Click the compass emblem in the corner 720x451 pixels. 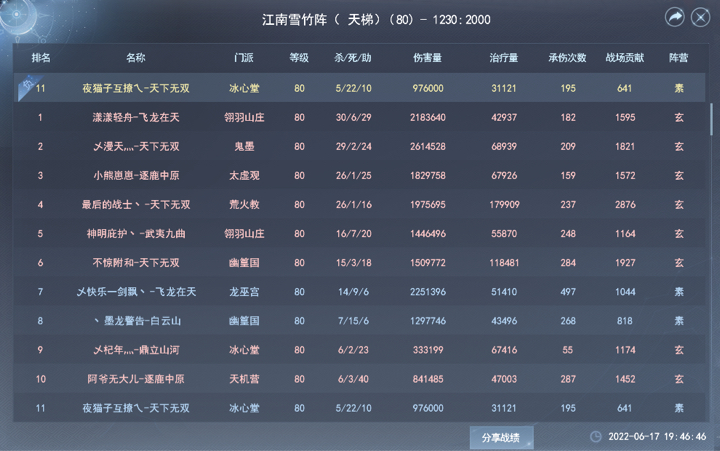[x=17, y=15]
